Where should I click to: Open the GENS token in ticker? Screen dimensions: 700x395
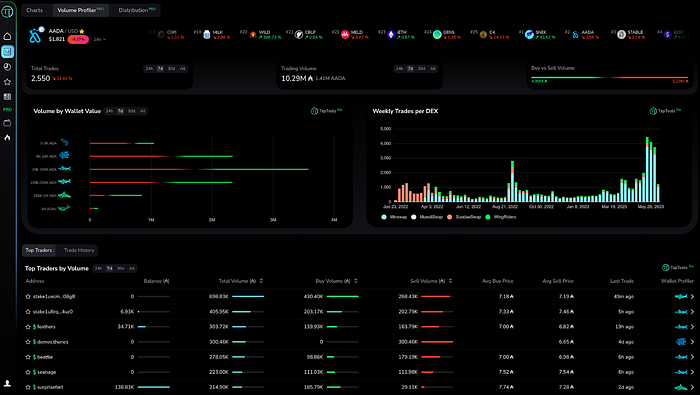(443, 34)
